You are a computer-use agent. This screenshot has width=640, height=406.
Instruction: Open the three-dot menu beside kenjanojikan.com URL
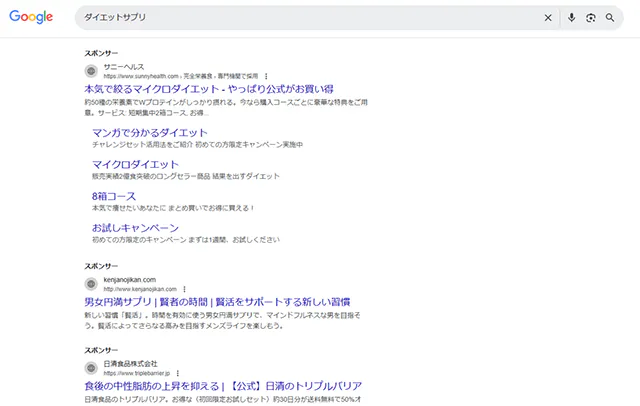pyautogui.click(x=184, y=289)
